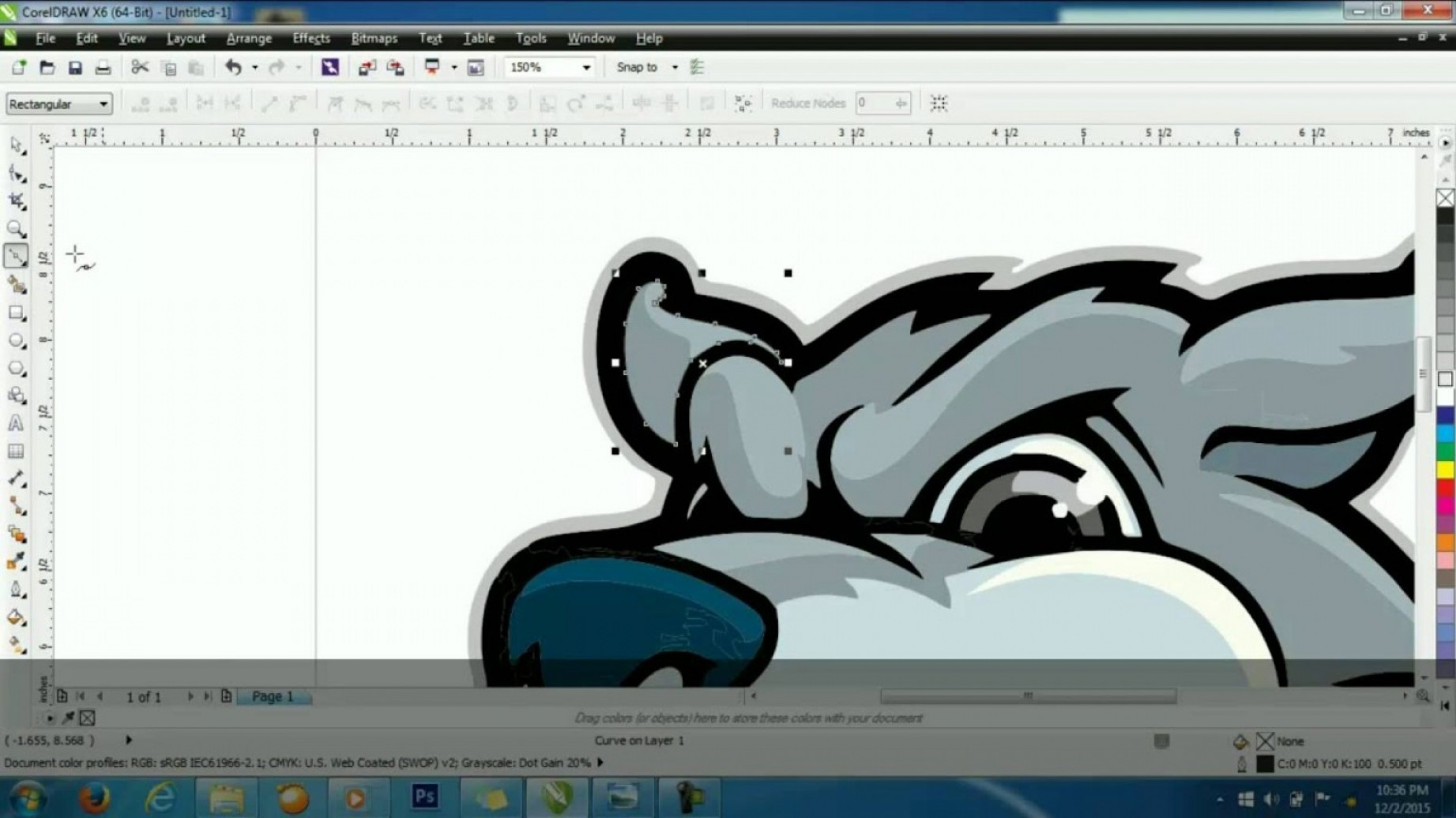Click the Cut scissors icon

pyautogui.click(x=140, y=68)
